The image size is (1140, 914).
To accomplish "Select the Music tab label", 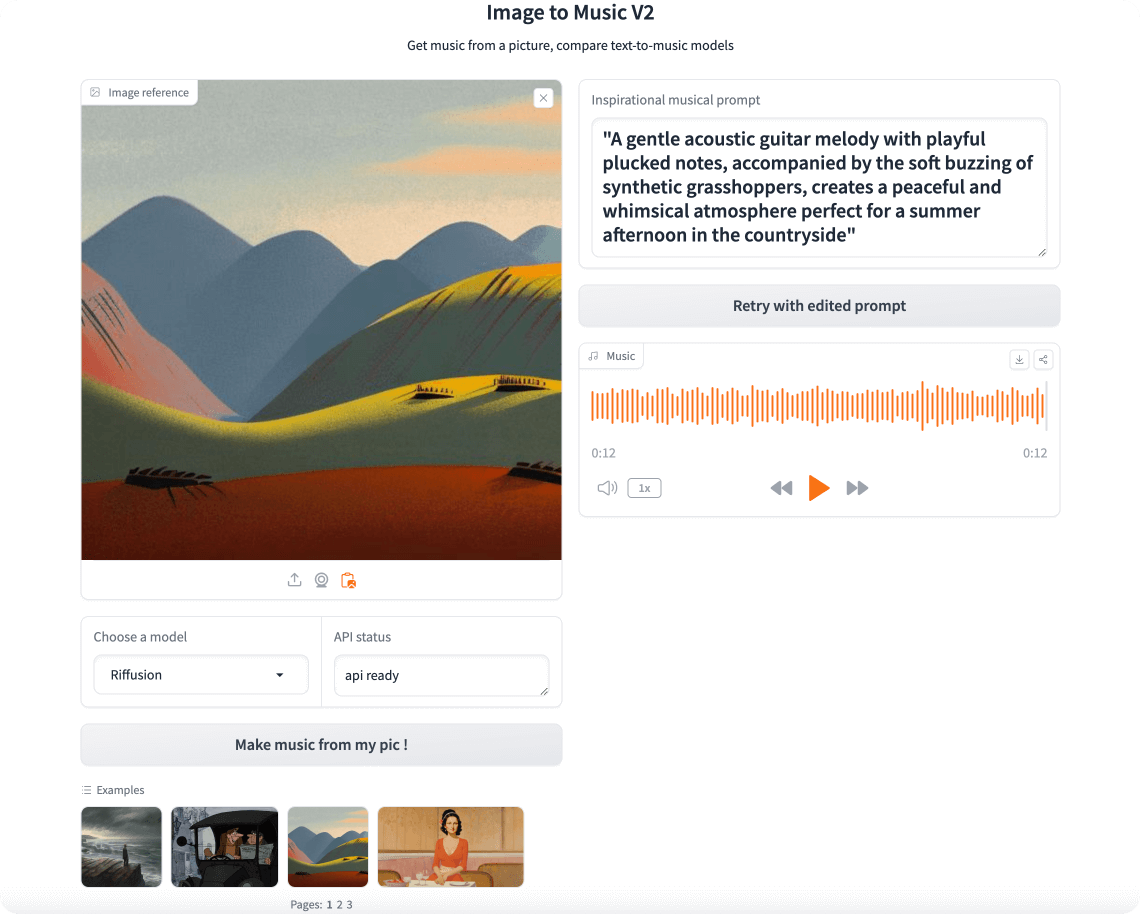I will [x=613, y=355].
